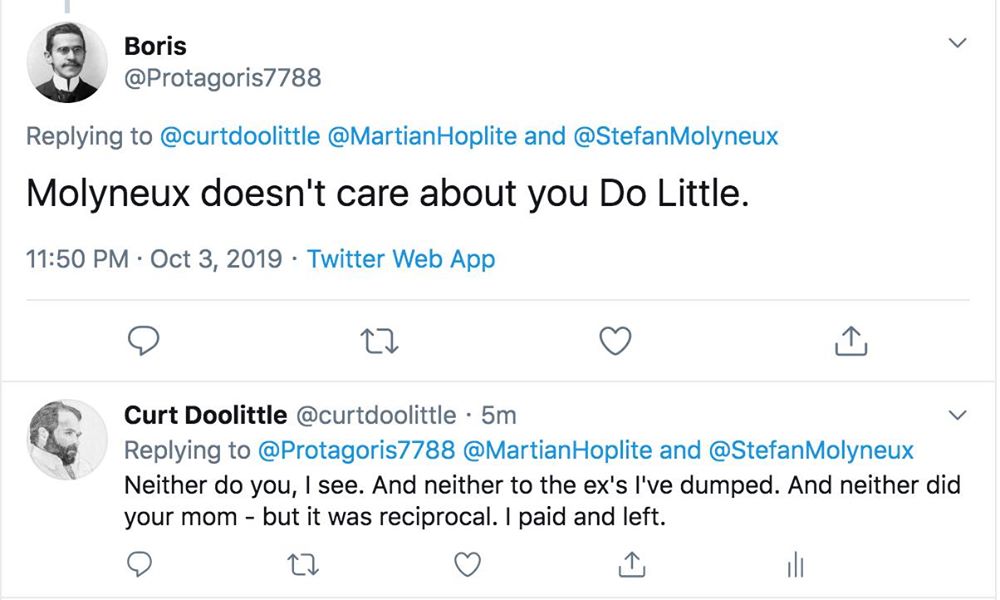Viewport: 1000px width, 600px height.
Task: Expand options chevron on Curt Doolittle's reply
Action: [x=957, y=414]
